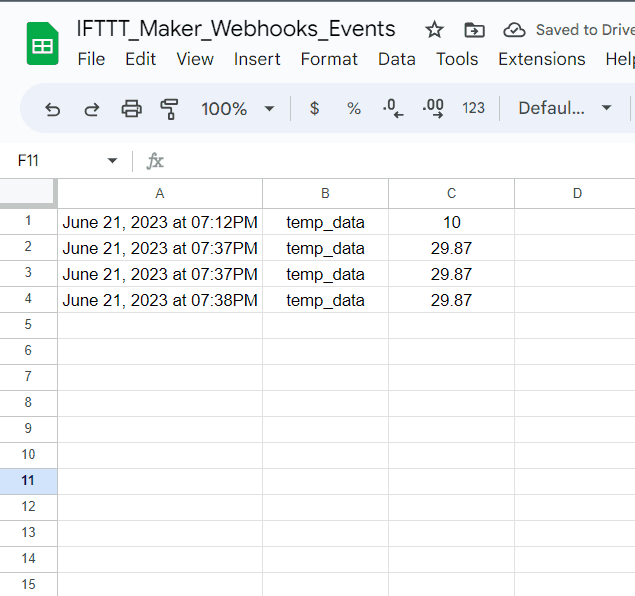Apply percent format icon
The height and width of the screenshot is (596, 635).
[x=354, y=108]
